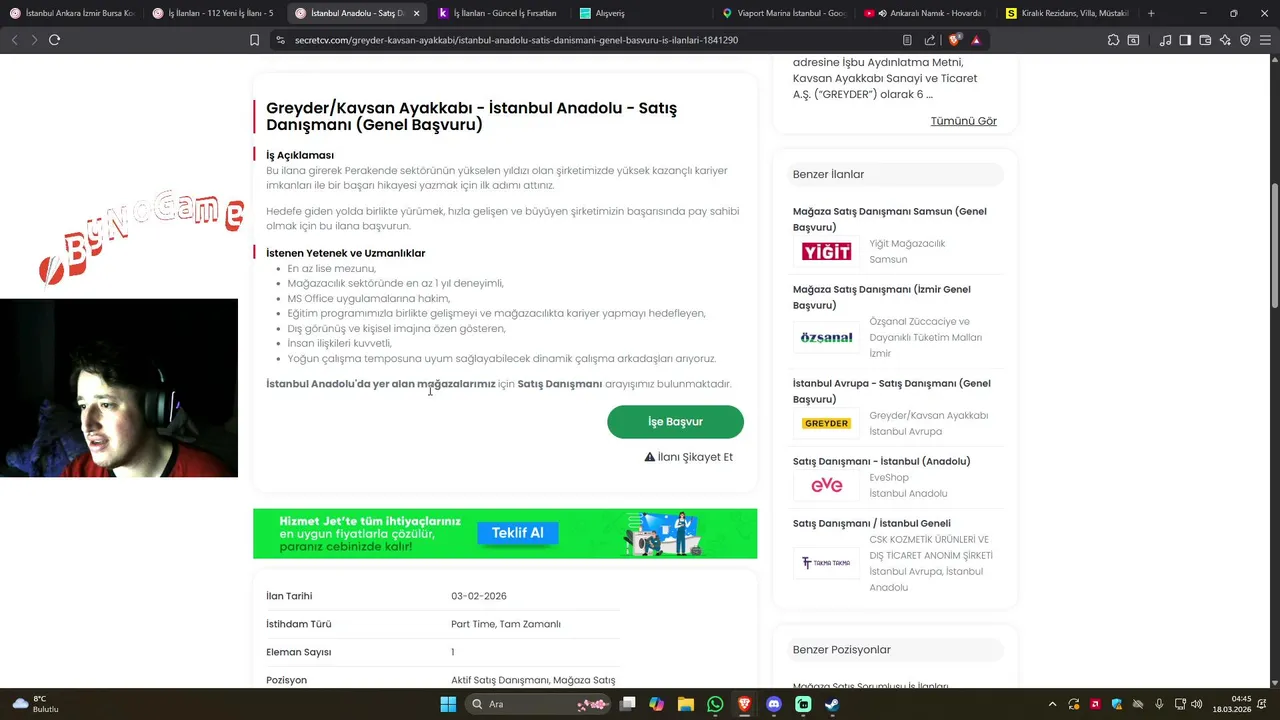Open the browser hamburger menu
Screen dimensions: 1280x720
(1265, 40)
